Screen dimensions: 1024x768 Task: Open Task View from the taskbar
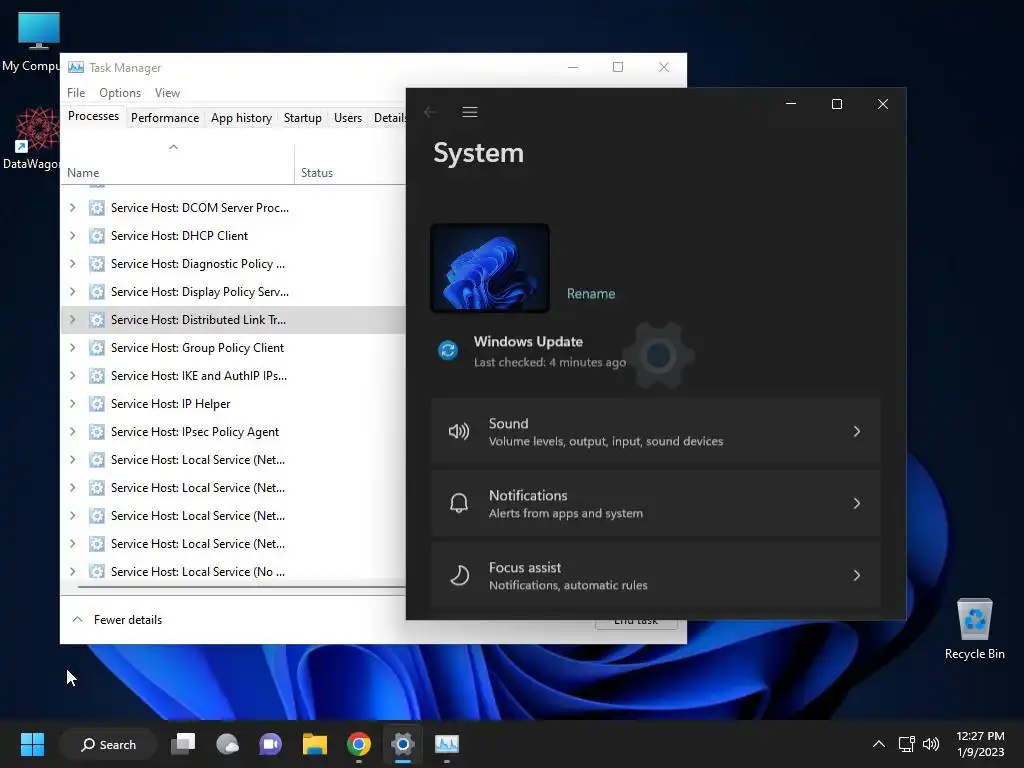click(184, 744)
